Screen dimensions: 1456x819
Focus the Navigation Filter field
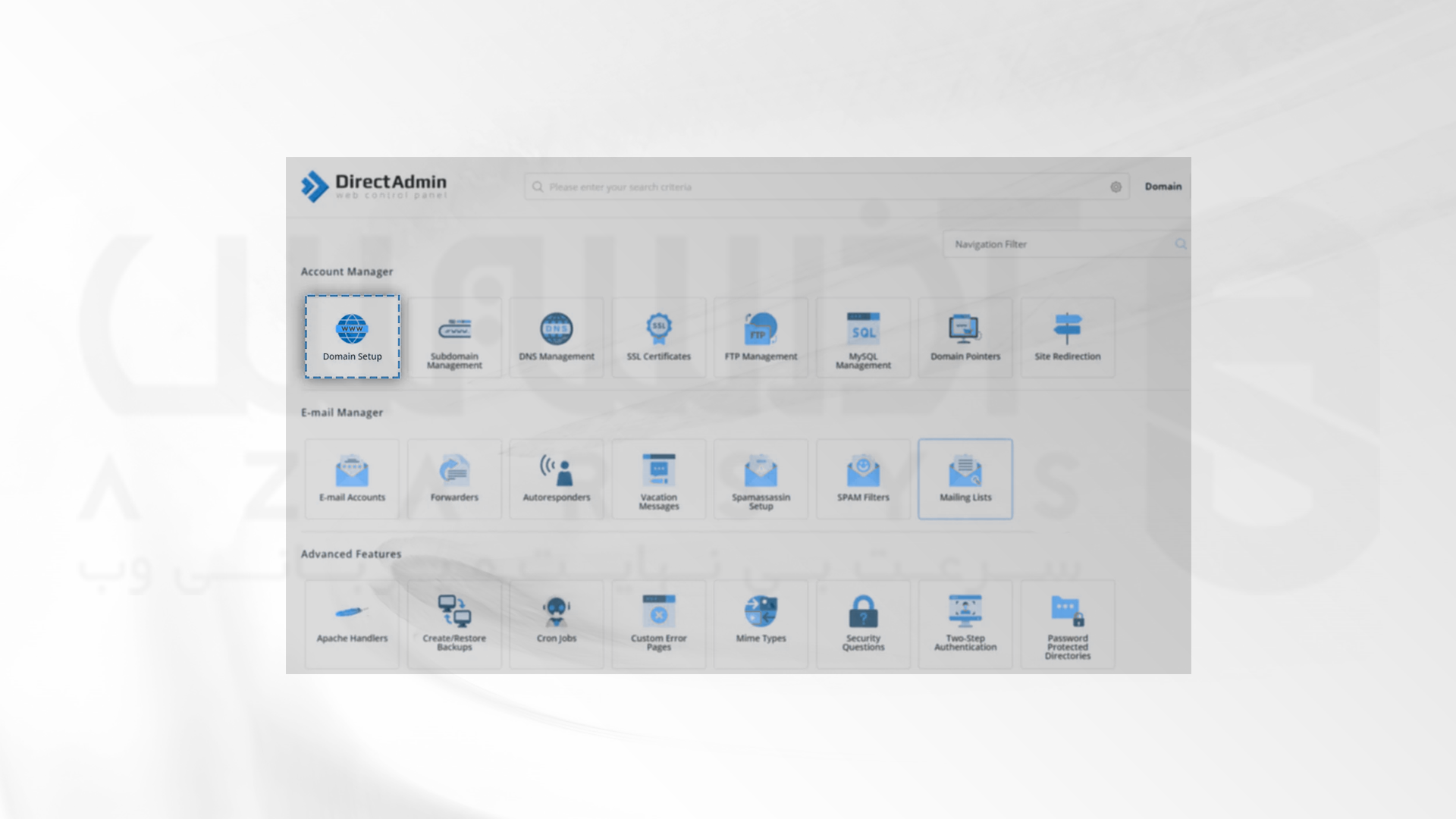point(1065,244)
